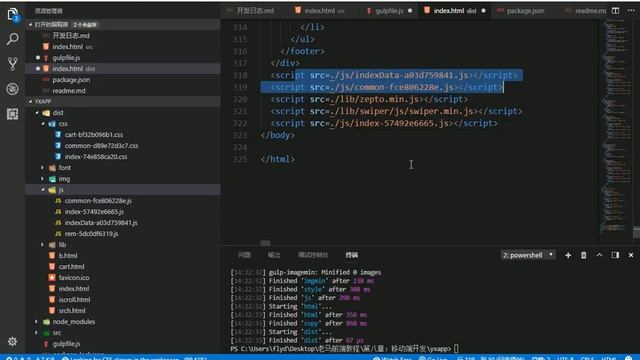640x360 pixels.
Task: Select the Terminal tab in the panel
Action: pyautogui.click(x=351, y=255)
